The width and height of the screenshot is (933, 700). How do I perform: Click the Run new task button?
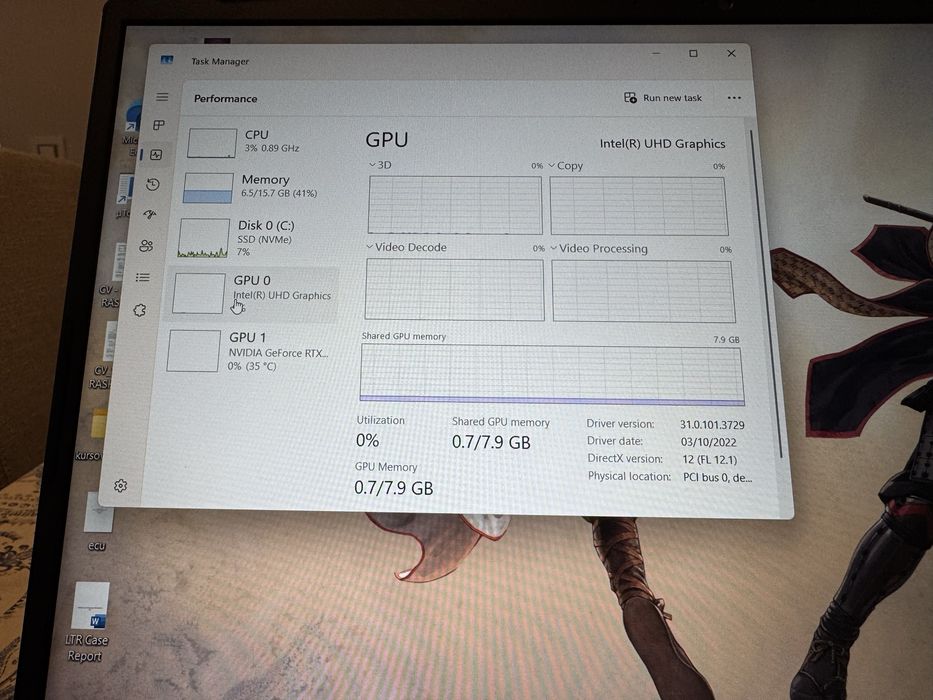pyautogui.click(x=663, y=98)
